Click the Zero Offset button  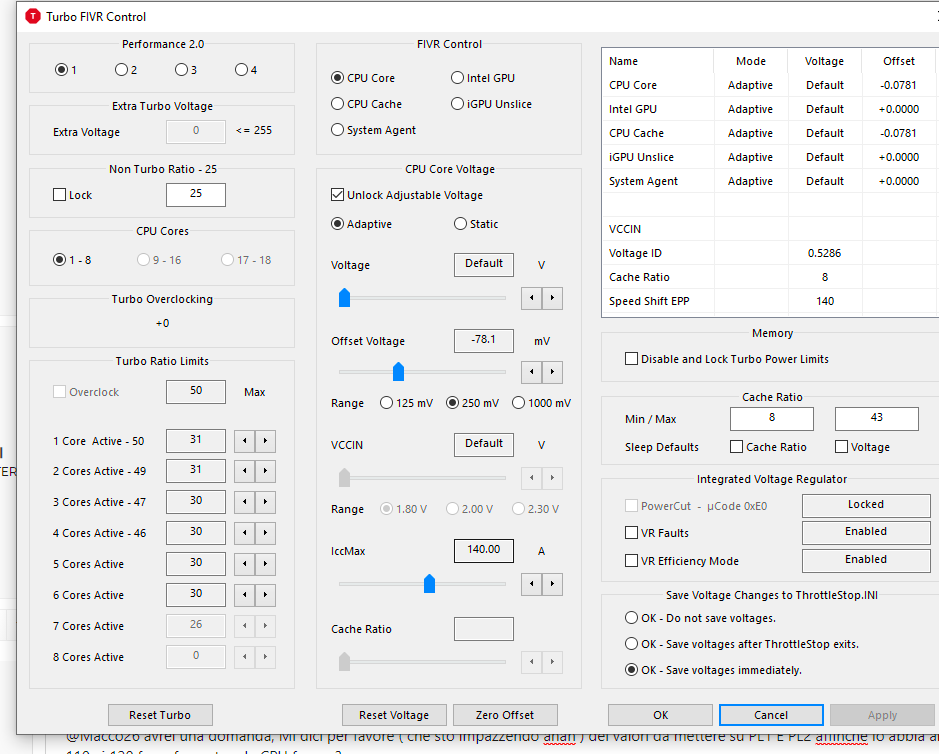point(505,715)
